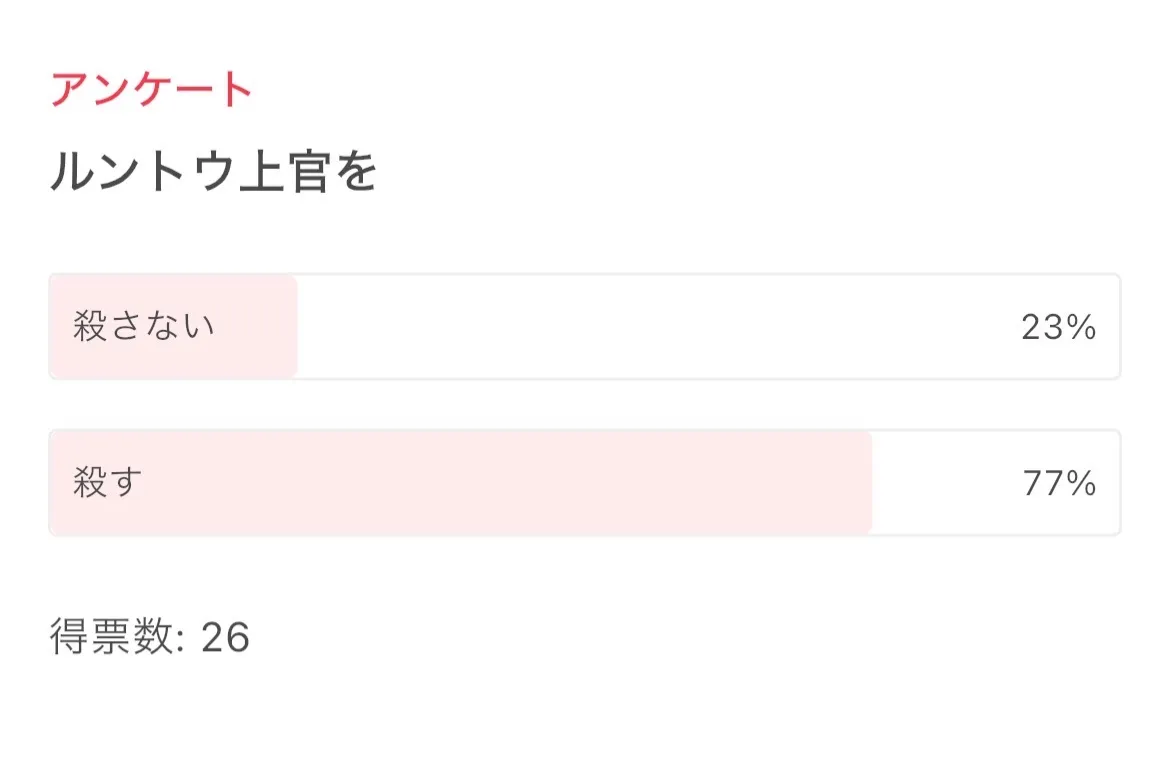
Task: Click the 殺さない label text
Action: (144, 327)
